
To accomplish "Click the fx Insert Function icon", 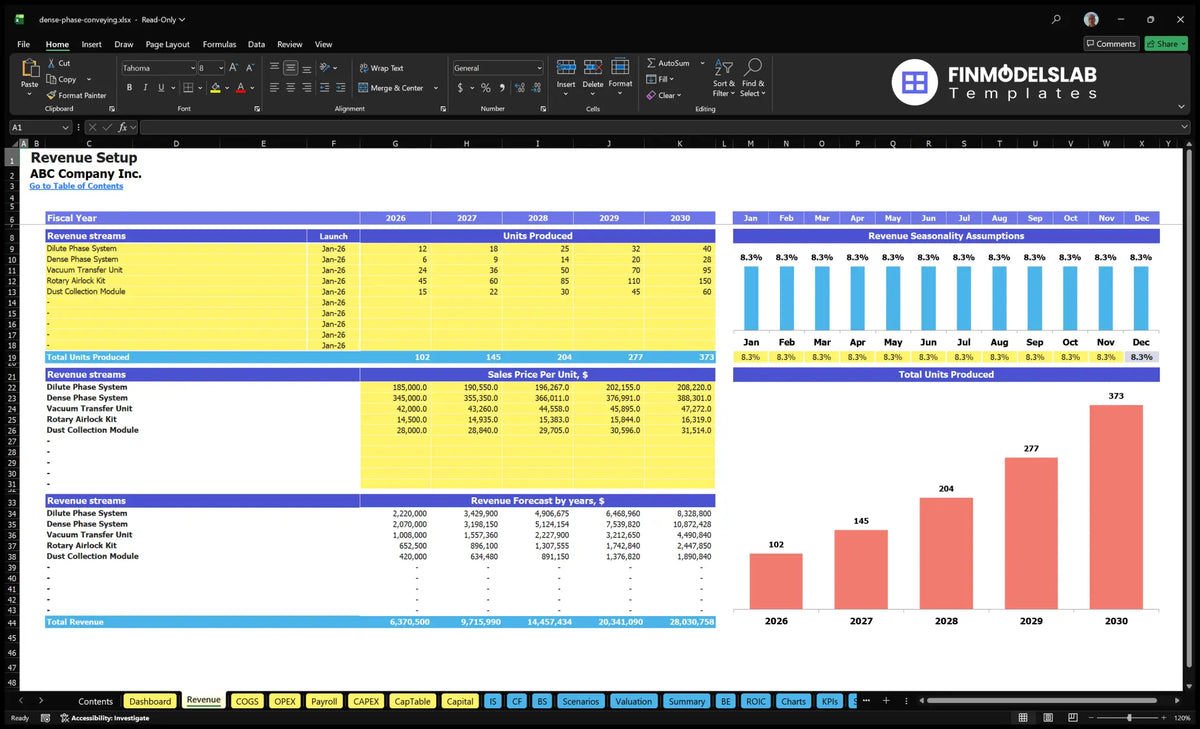I will (x=123, y=127).
